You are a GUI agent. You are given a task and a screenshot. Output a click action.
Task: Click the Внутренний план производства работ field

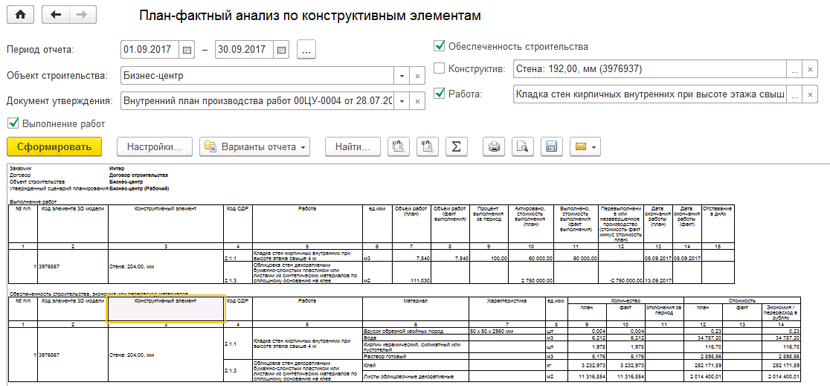click(257, 101)
